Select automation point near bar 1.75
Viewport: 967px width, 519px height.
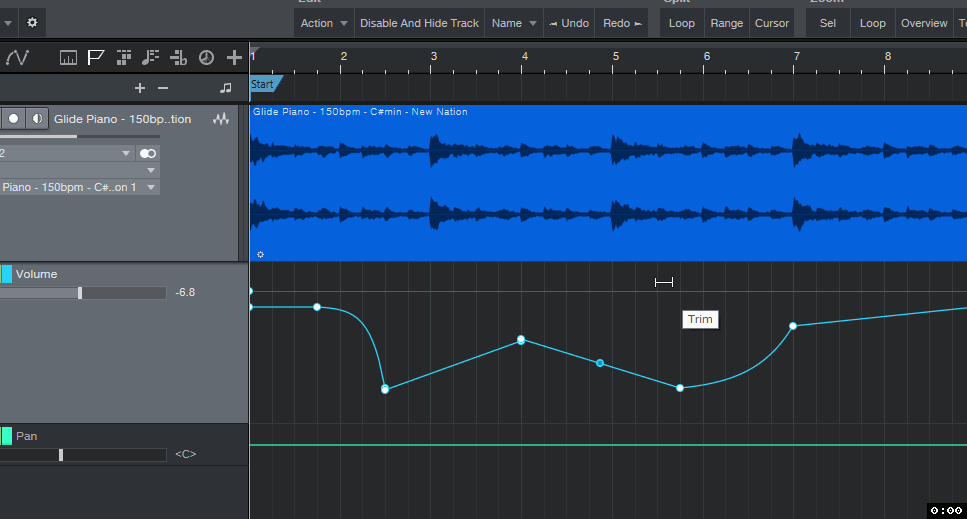(317, 307)
